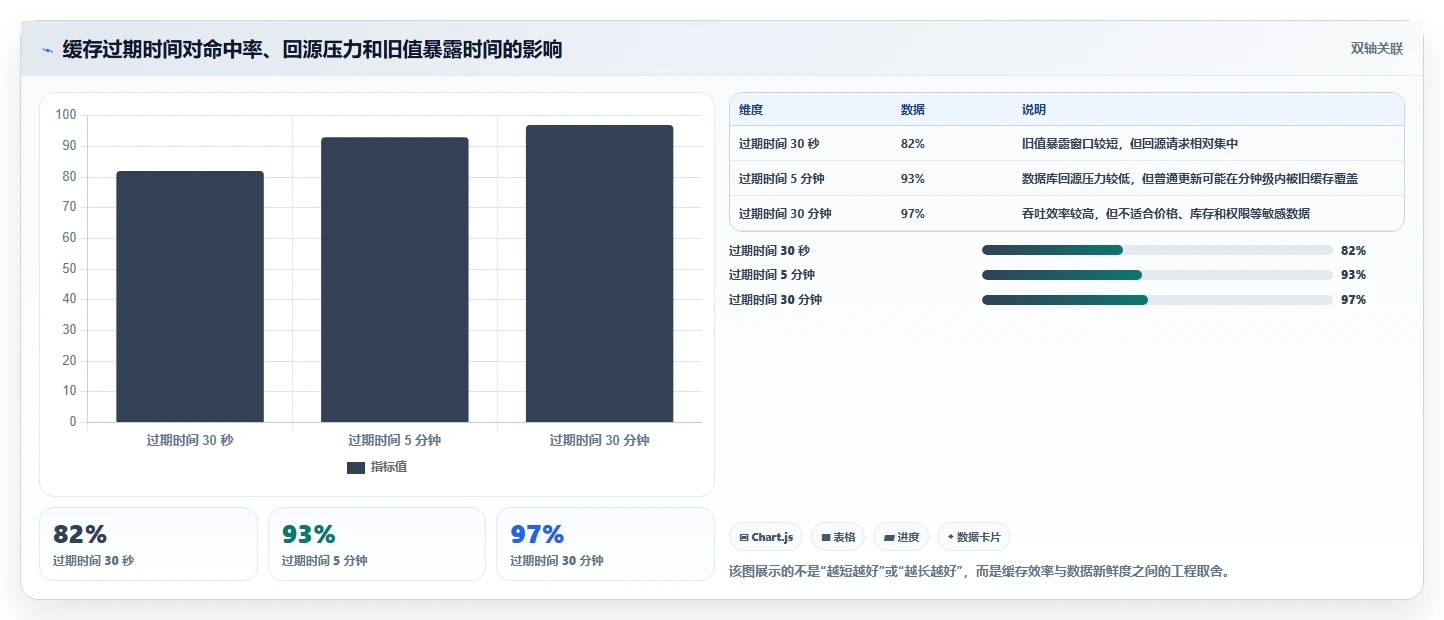Click the progress label 过期时间 30 秒
Viewport: 1444px width, 620px height.
[x=769, y=251]
